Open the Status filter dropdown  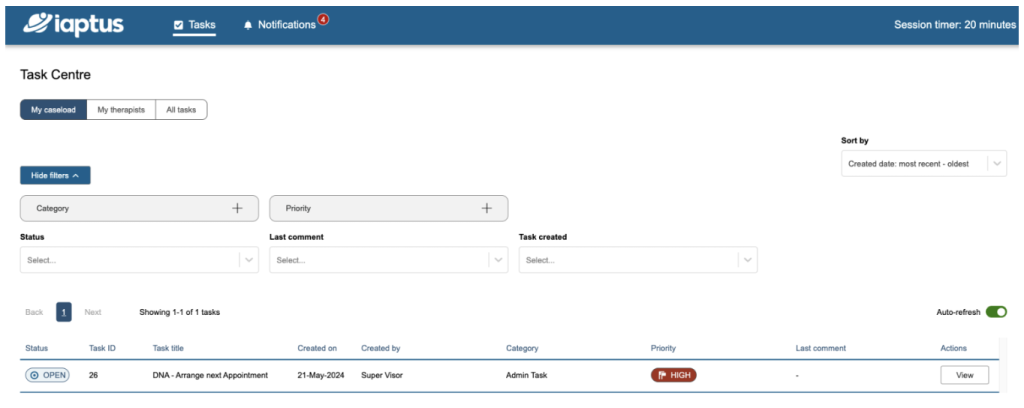point(139,260)
